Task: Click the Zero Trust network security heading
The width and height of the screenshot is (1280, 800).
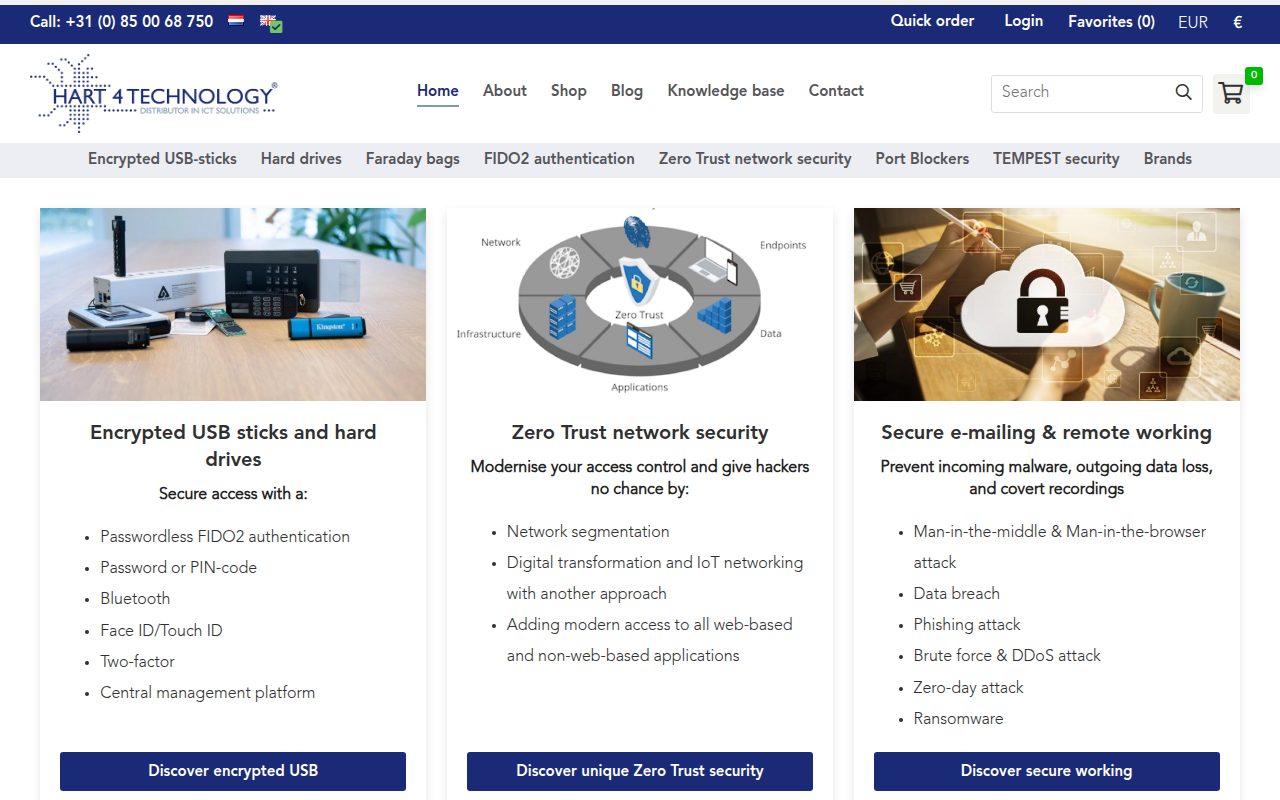Action: click(640, 433)
